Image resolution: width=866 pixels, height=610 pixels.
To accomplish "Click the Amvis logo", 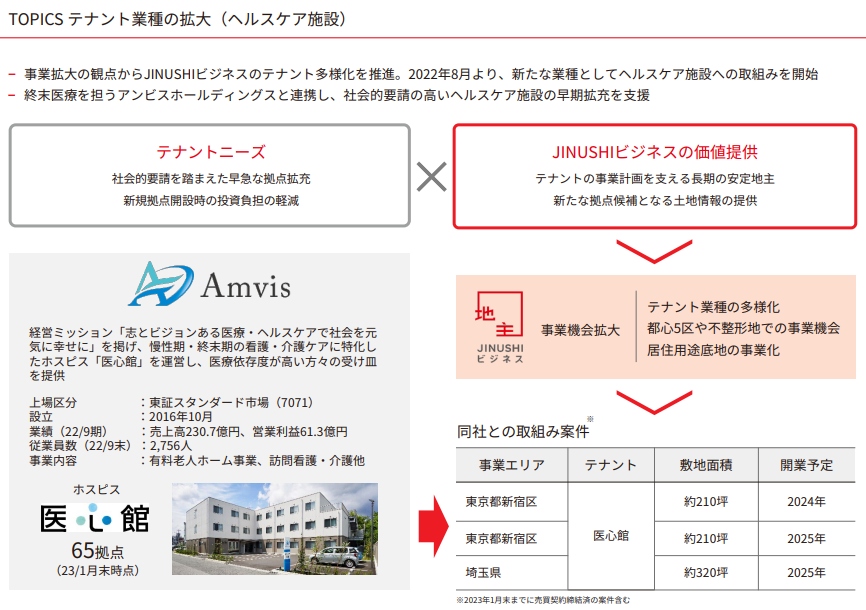I will coord(209,284).
